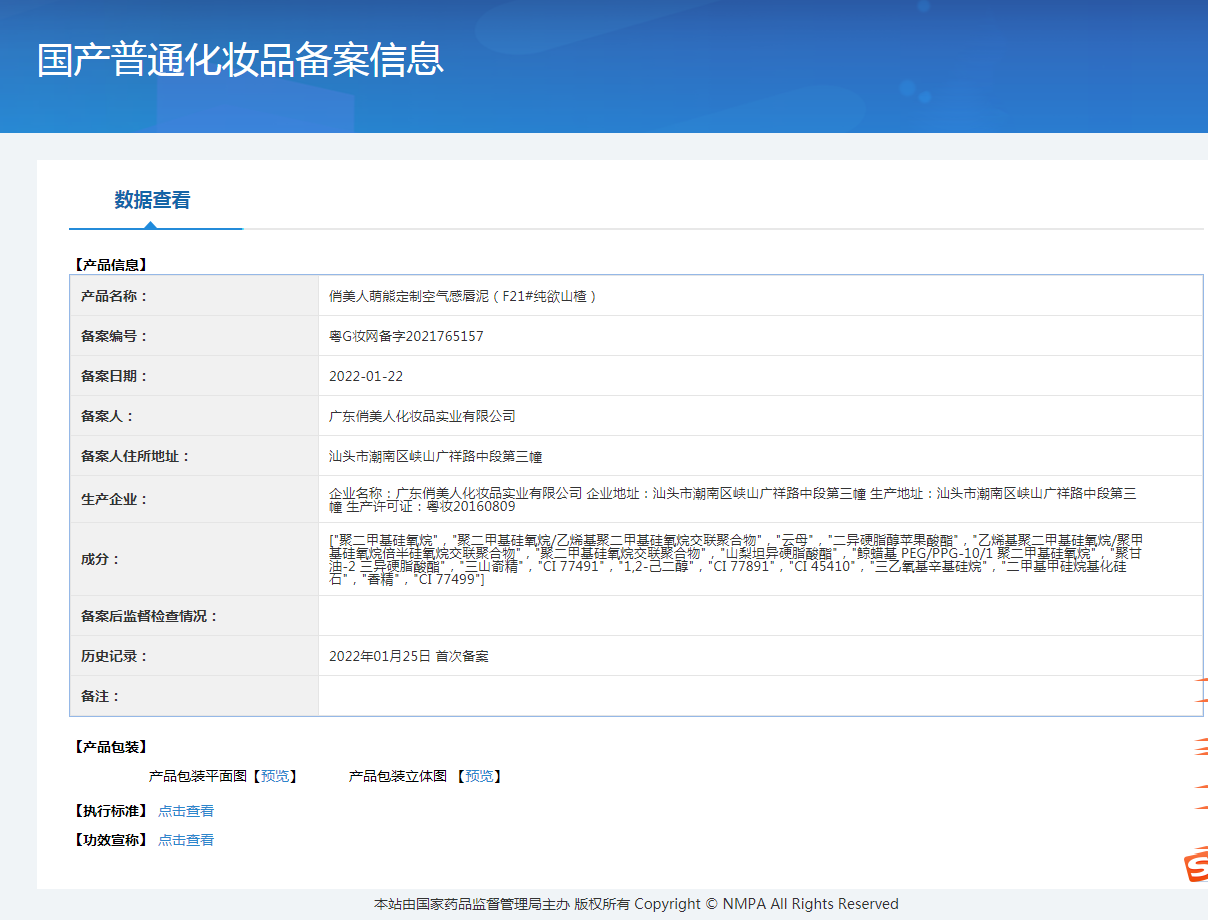Click the 【产品包装】 section heading
Image resolution: width=1208 pixels, height=920 pixels.
(x=111, y=747)
